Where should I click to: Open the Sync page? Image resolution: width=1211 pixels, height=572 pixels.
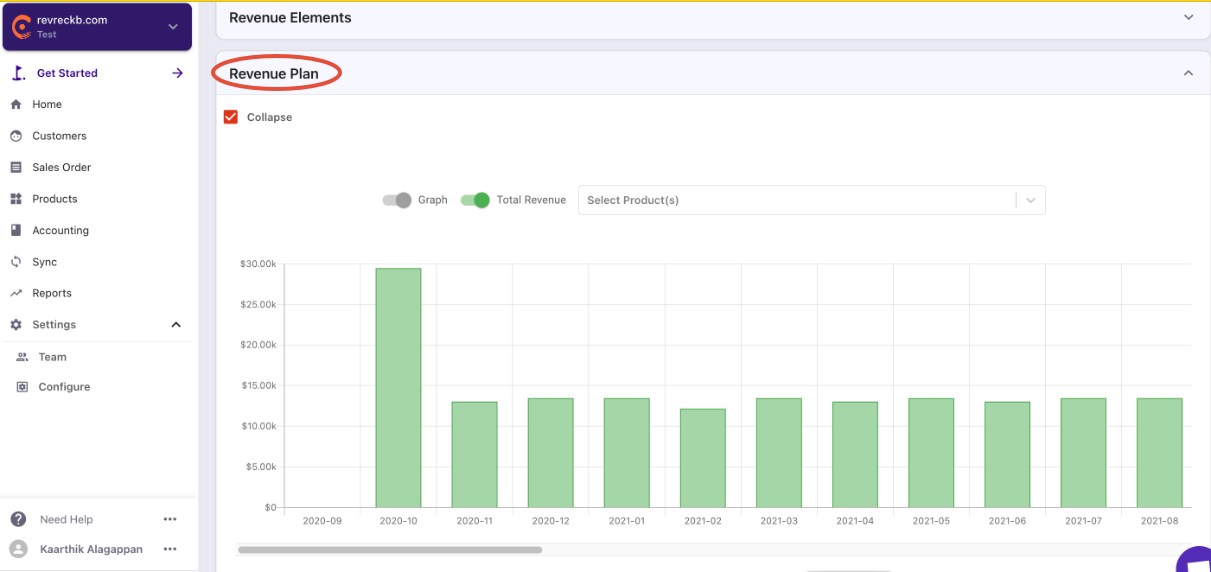[44, 262]
